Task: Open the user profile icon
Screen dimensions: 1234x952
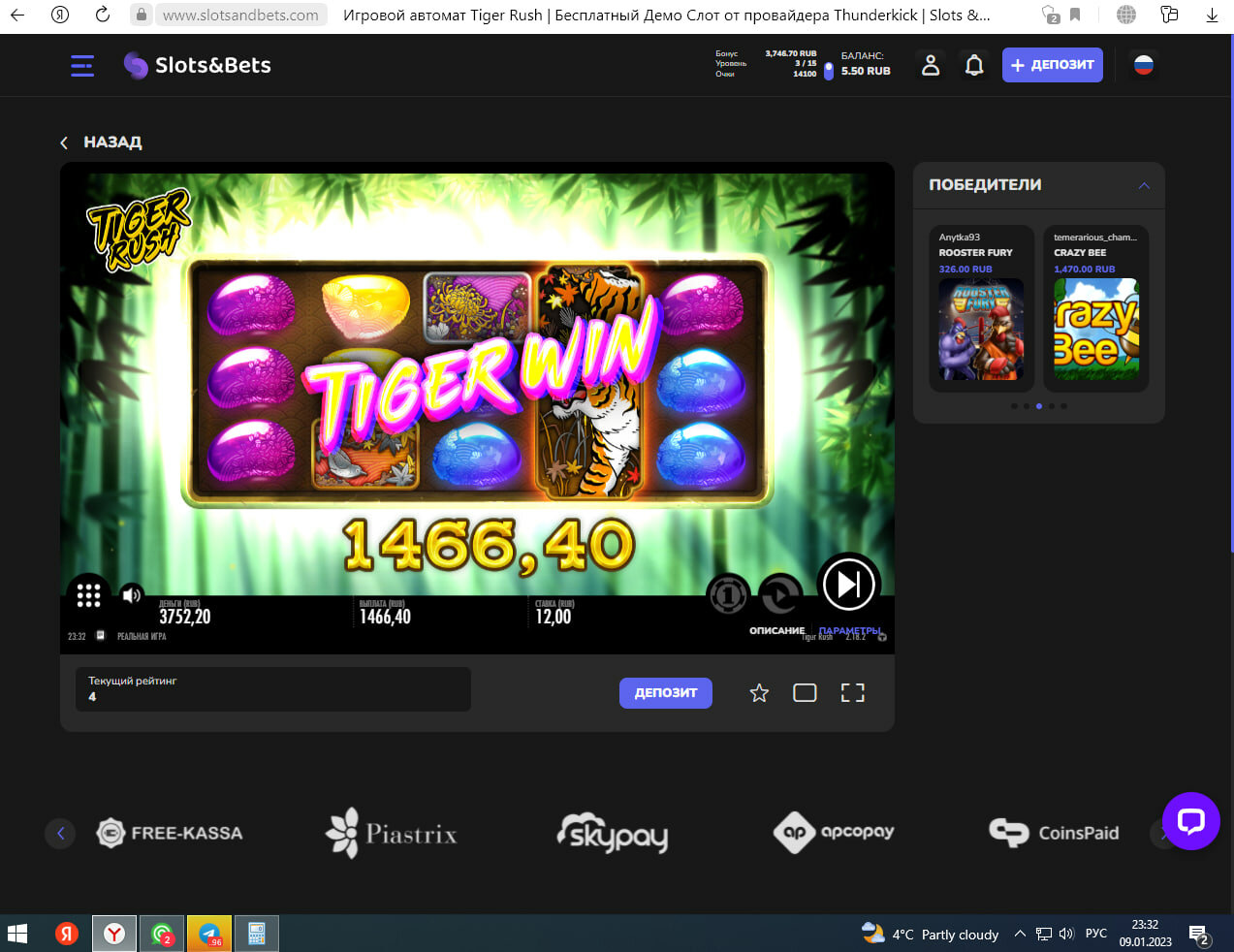Action: coord(930,65)
